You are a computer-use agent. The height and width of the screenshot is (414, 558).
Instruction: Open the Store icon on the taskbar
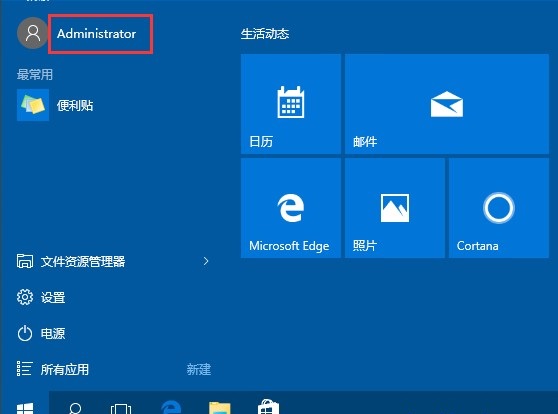(268, 407)
